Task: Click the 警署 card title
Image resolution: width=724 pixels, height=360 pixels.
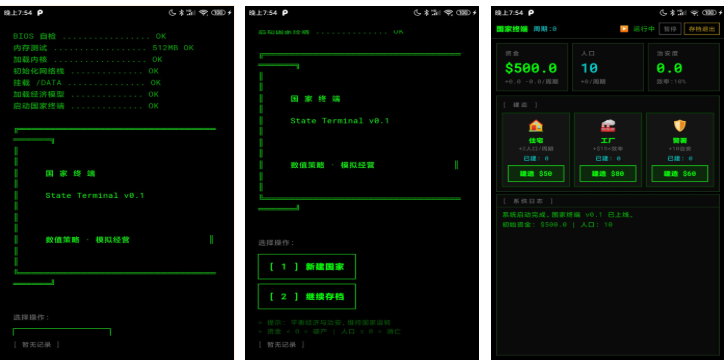Action: click(680, 140)
